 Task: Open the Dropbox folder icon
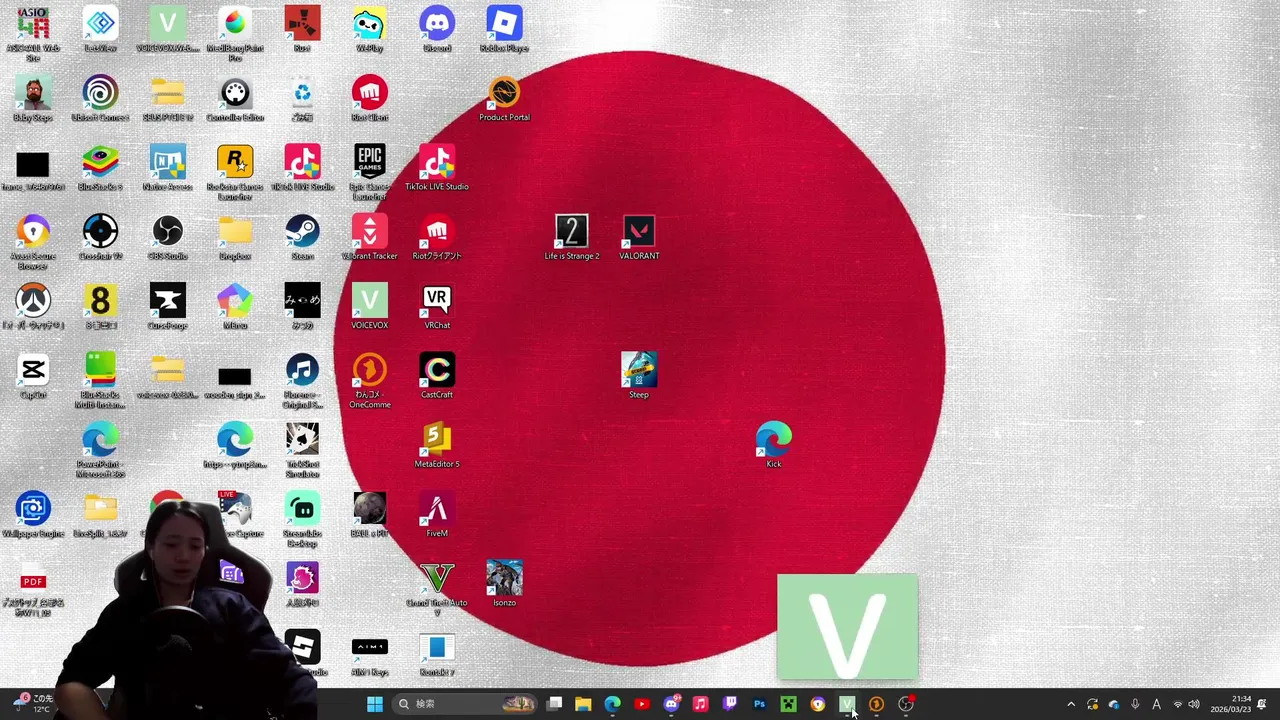(235, 237)
